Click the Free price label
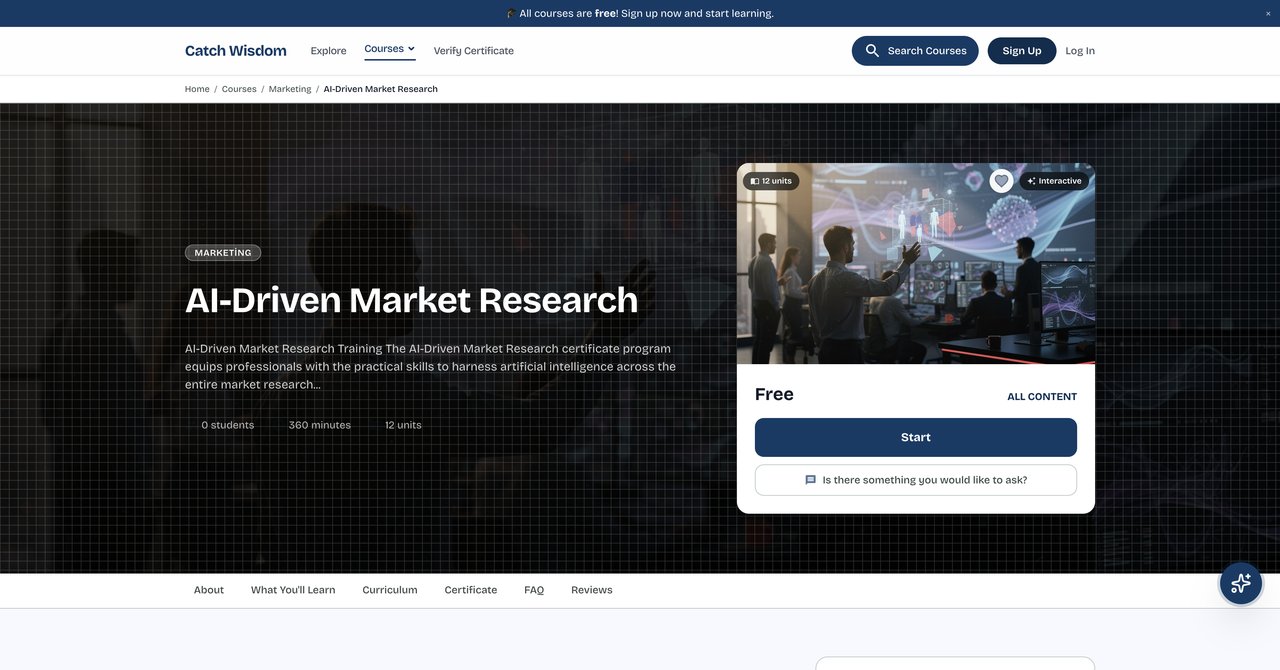1280x670 pixels. coord(774,394)
